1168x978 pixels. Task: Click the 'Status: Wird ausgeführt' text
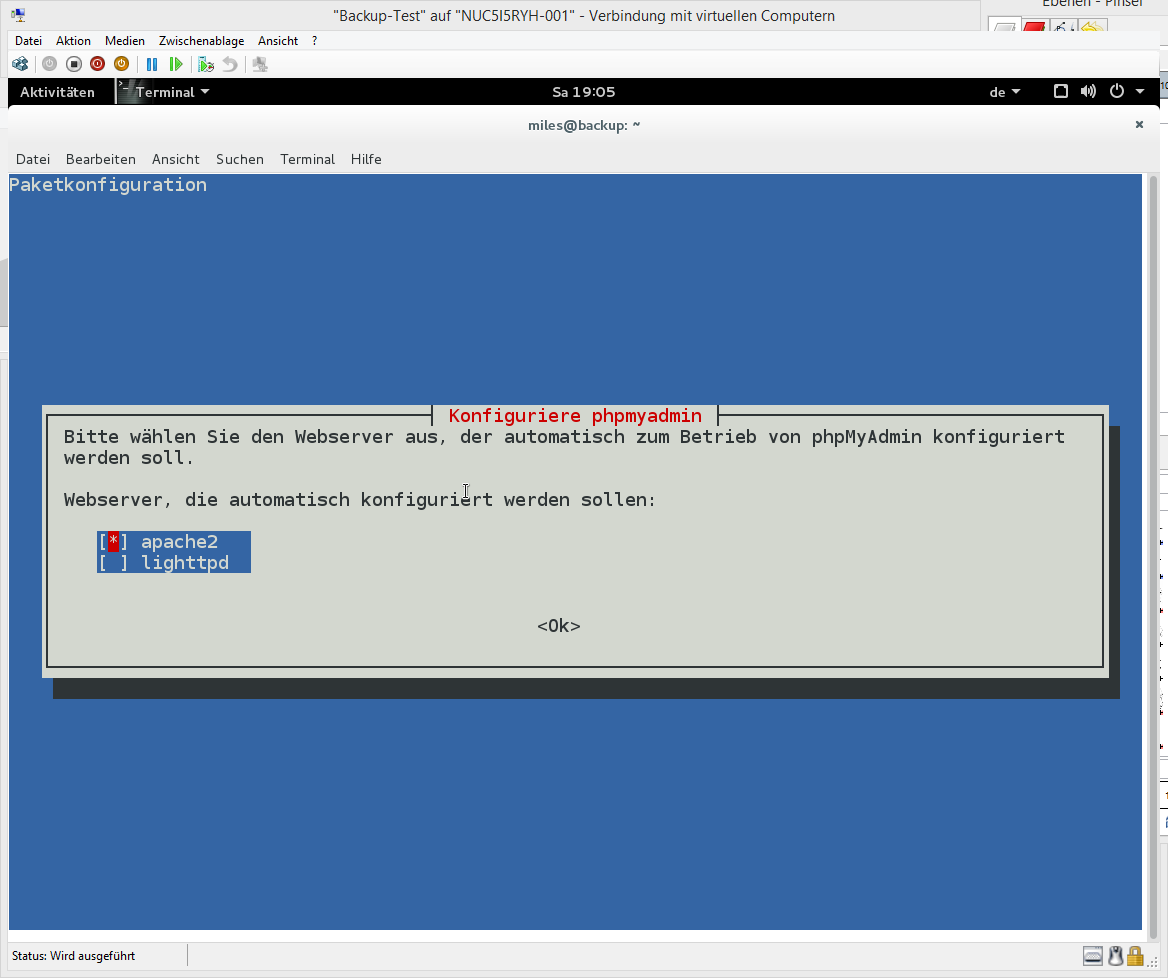(x=73, y=956)
